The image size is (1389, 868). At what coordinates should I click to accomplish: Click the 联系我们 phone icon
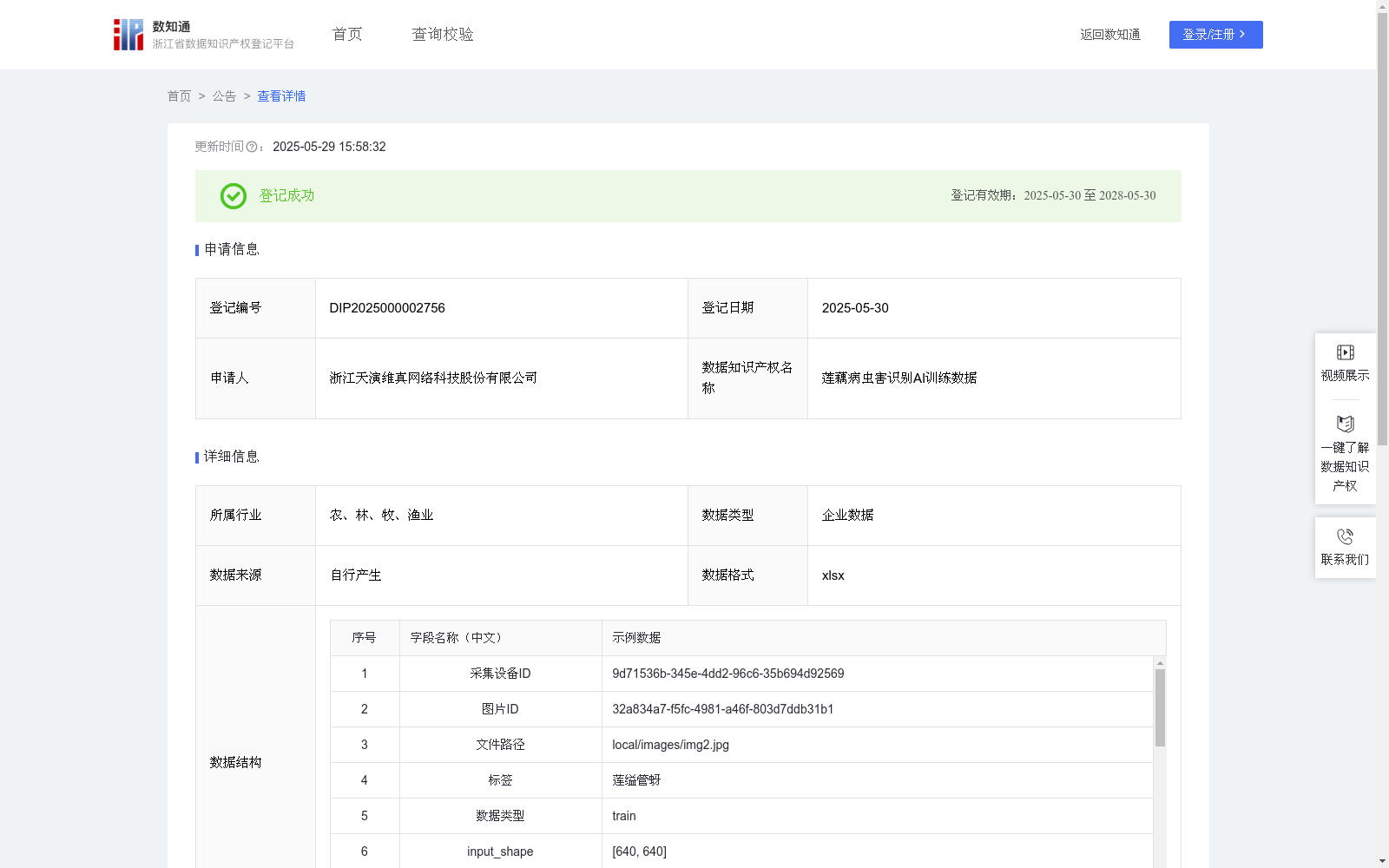click(x=1345, y=536)
